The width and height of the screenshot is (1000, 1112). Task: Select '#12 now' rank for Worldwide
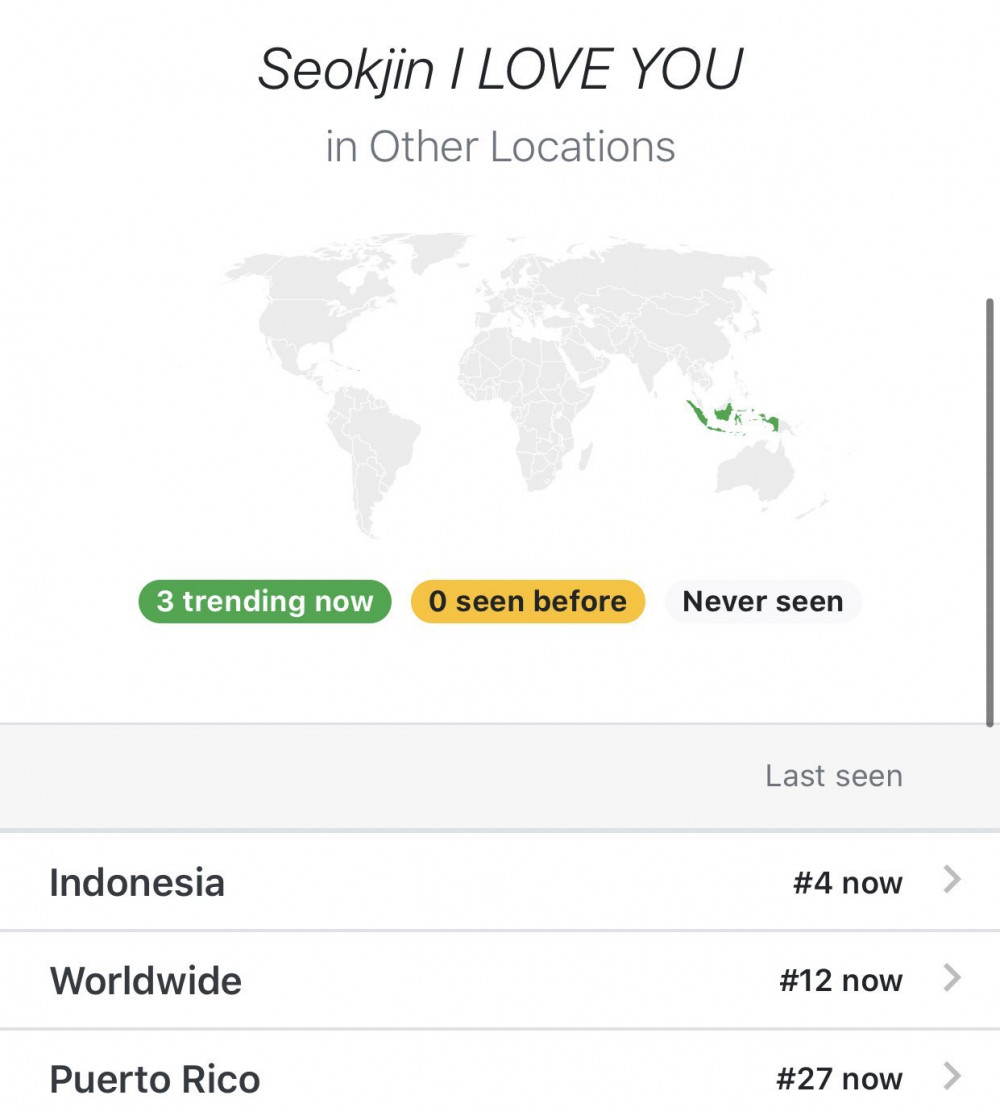point(841,982)
